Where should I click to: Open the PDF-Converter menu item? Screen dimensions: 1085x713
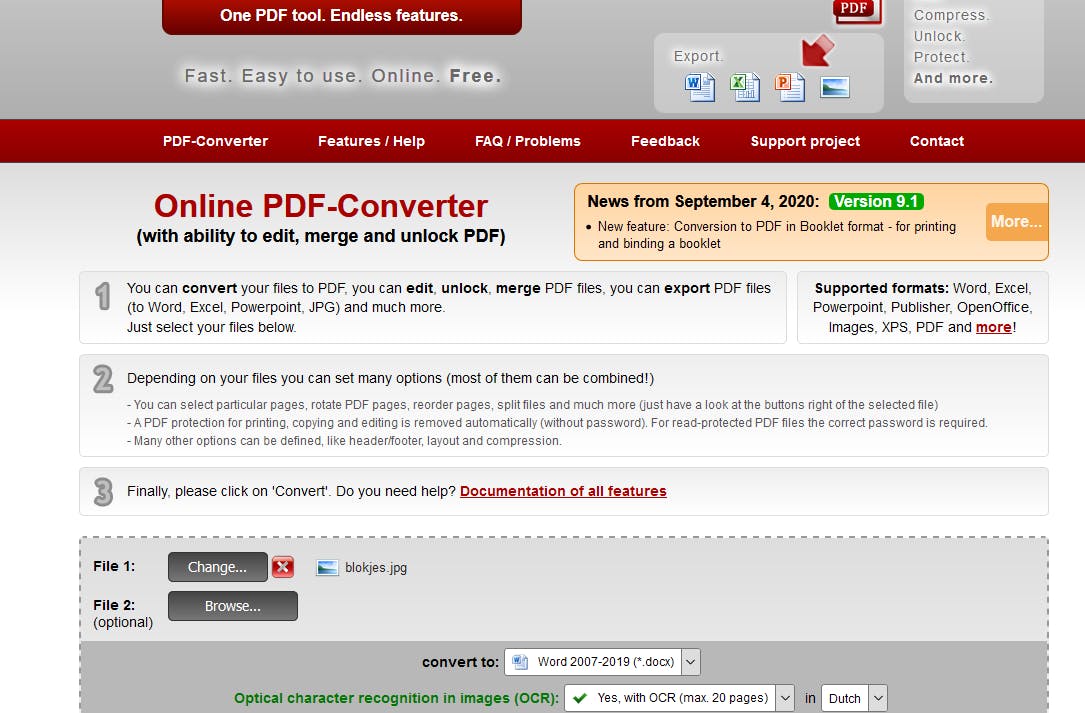click(215, 141)
